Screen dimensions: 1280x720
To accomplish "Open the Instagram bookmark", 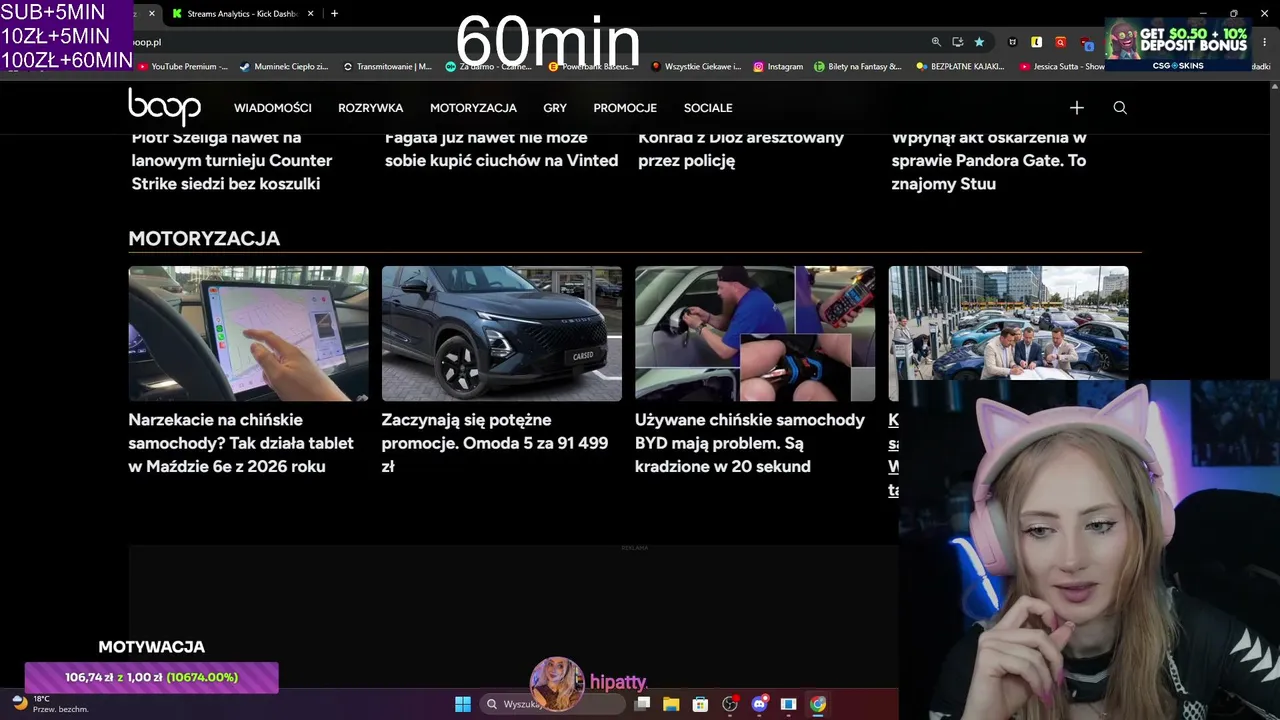I will (x=778, y=67).
